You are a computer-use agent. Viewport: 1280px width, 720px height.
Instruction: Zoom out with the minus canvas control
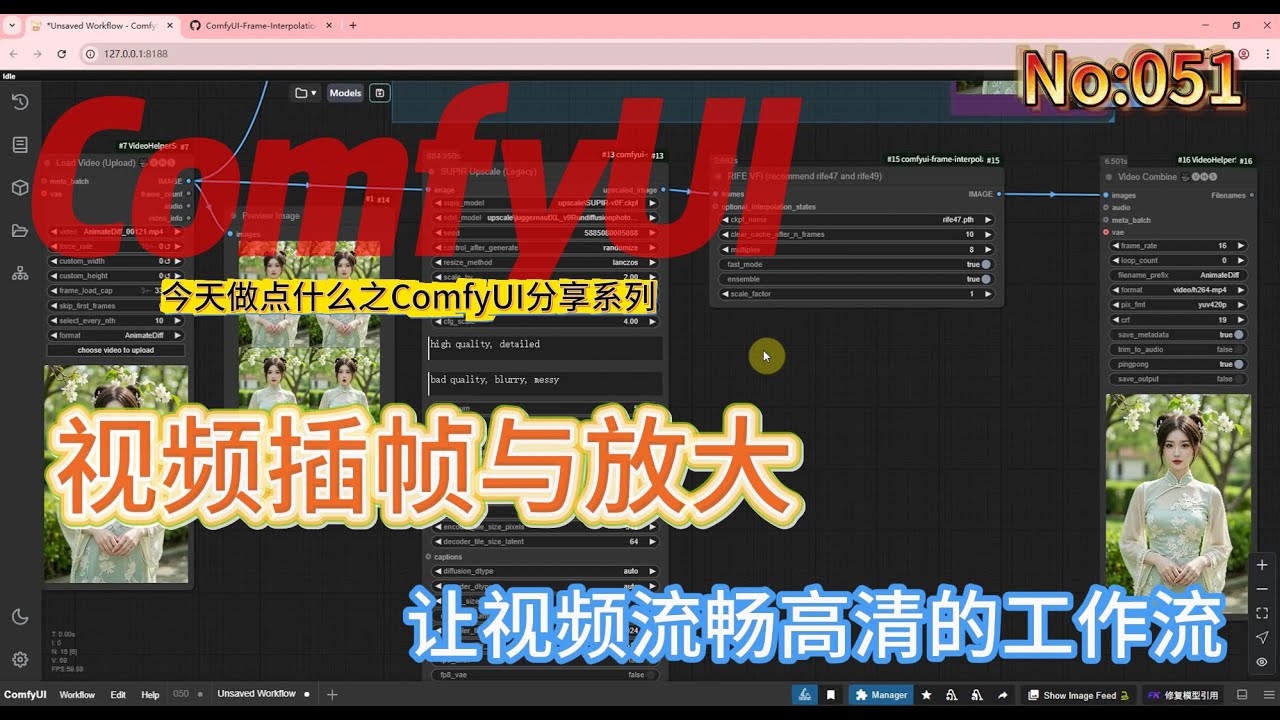[1262, 589]
